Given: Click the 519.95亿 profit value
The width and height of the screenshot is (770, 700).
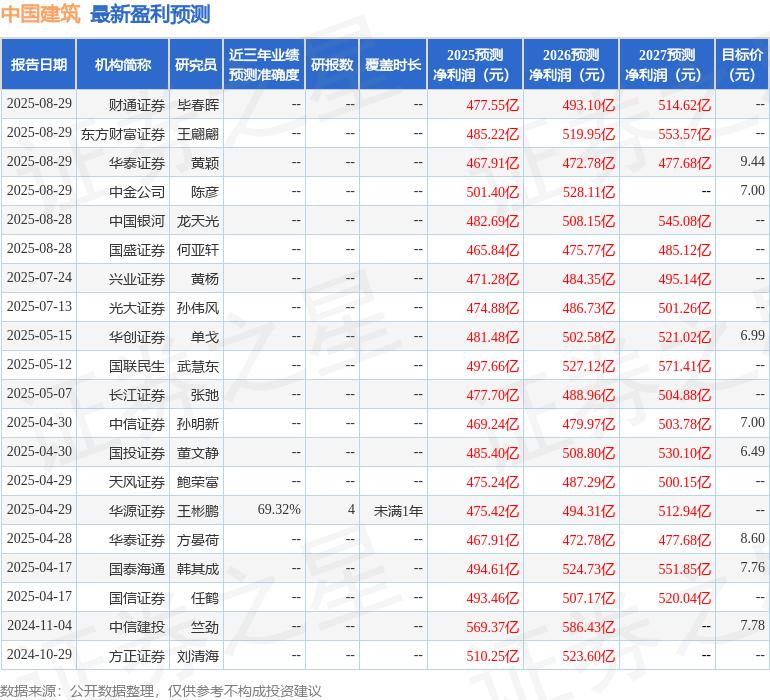Looking at the screenshot, I should point(588,134).
